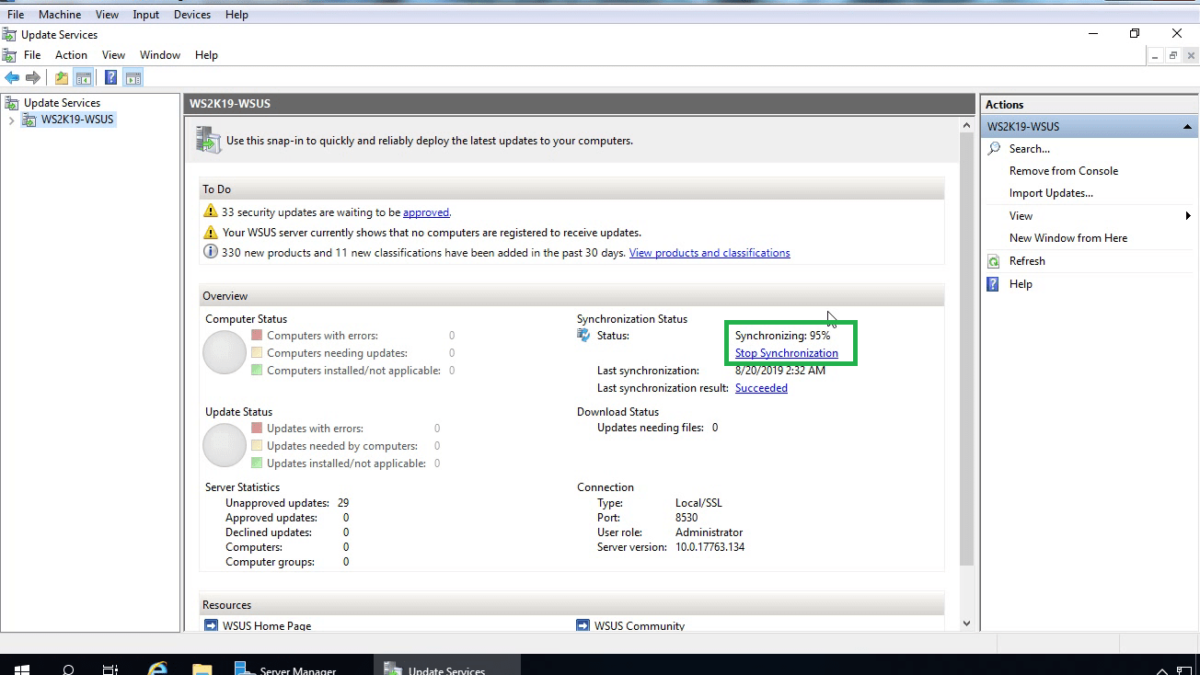Open the Update Services File menu
Viewport: 1200px width, 675px height.
point(32,55)
